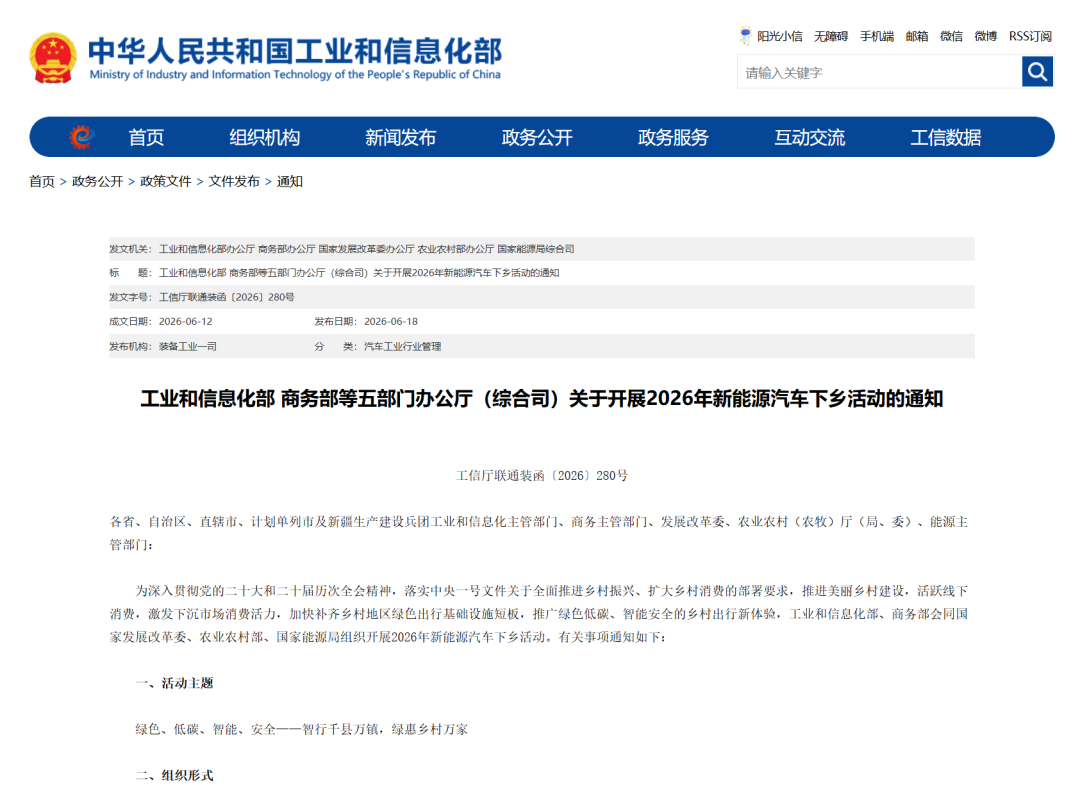The height and width of the screenshot is (808, 1080).
Task: Go to 政策文件 in the breadcrumb
Action: (x=166, y=181)
